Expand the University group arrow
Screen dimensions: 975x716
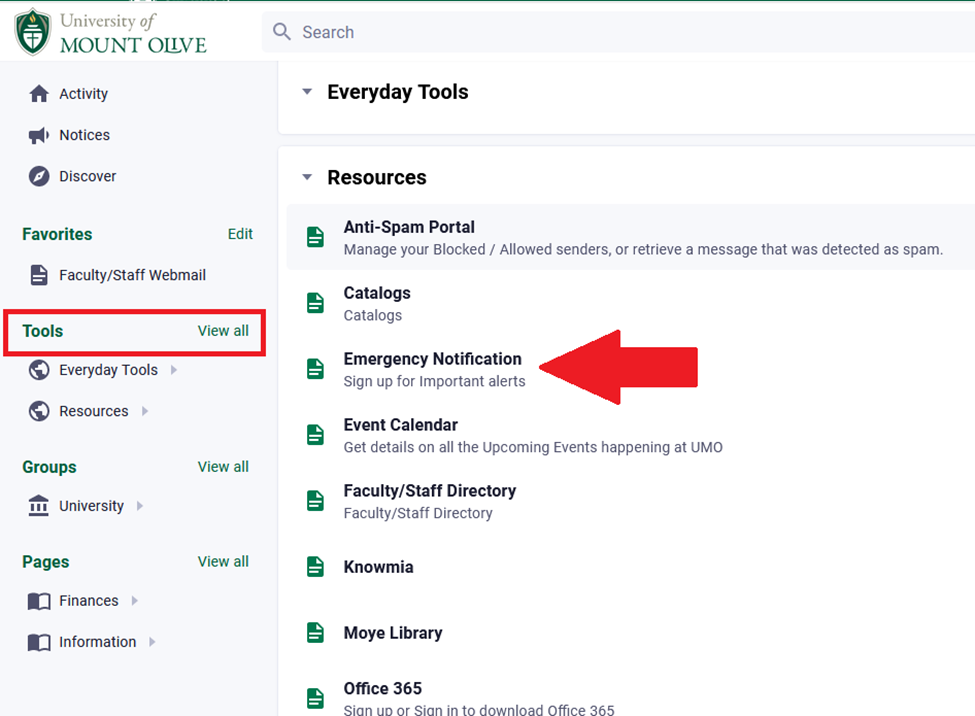139,506
